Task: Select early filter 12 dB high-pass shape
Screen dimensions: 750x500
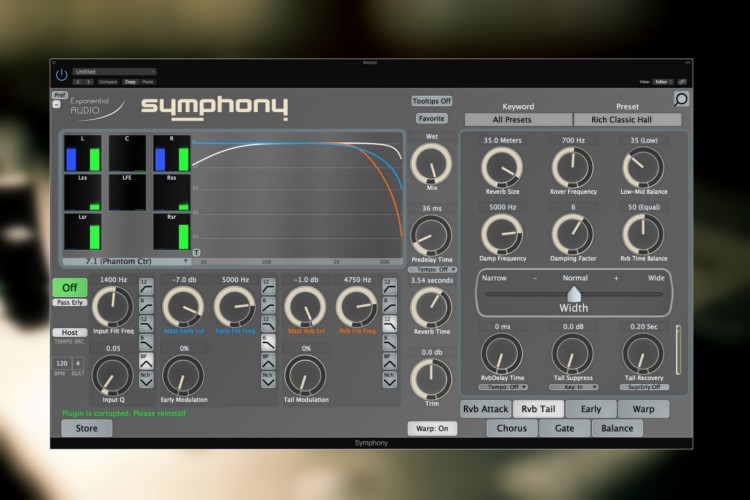Action: [x=268, y=286]
